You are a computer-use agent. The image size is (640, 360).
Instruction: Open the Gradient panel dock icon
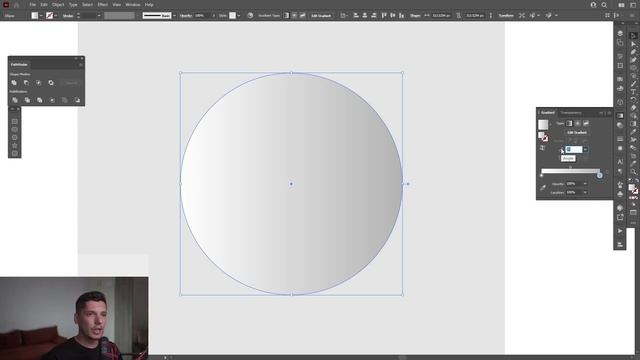[x=620, y=116]
